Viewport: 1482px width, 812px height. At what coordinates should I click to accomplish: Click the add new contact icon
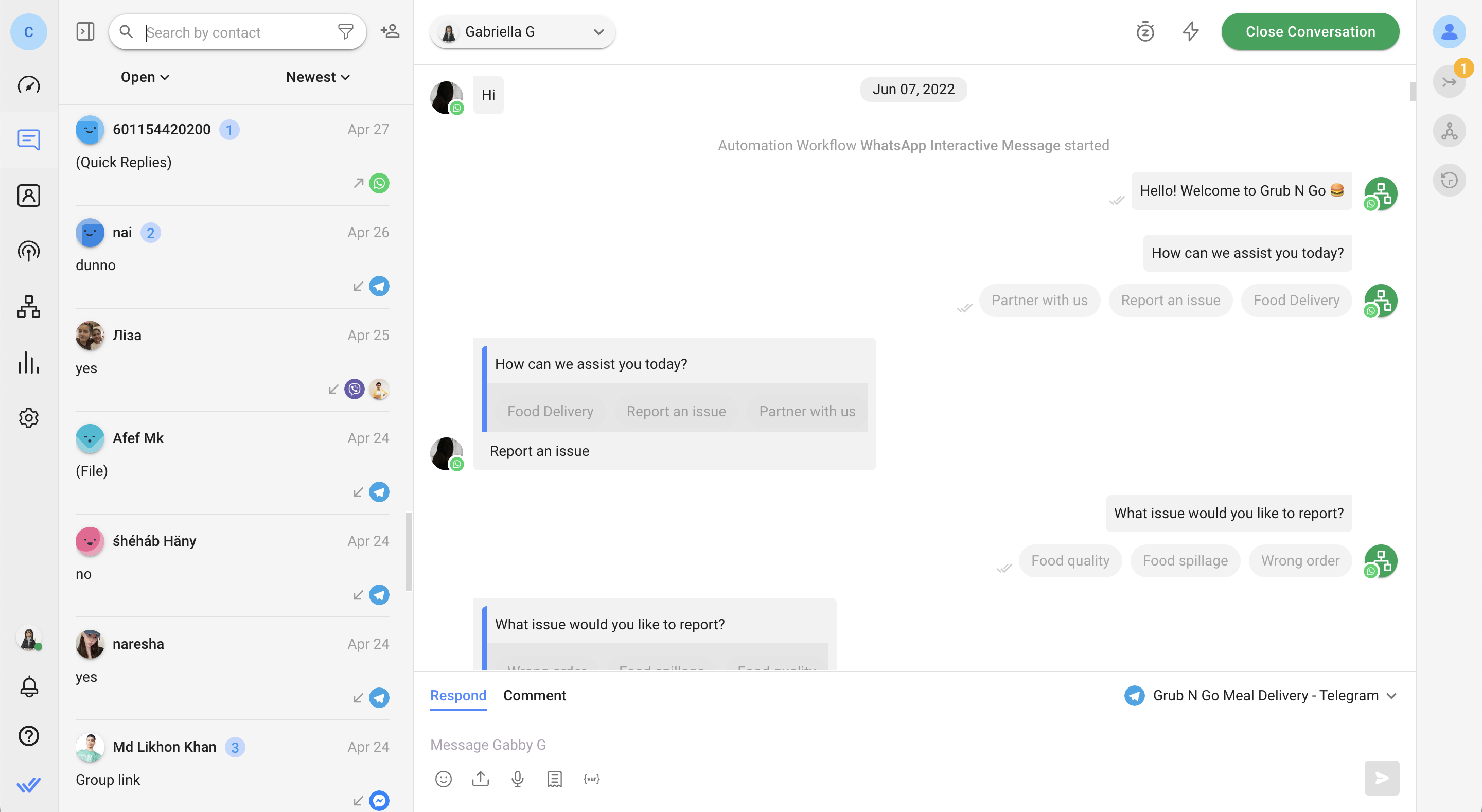390,31
